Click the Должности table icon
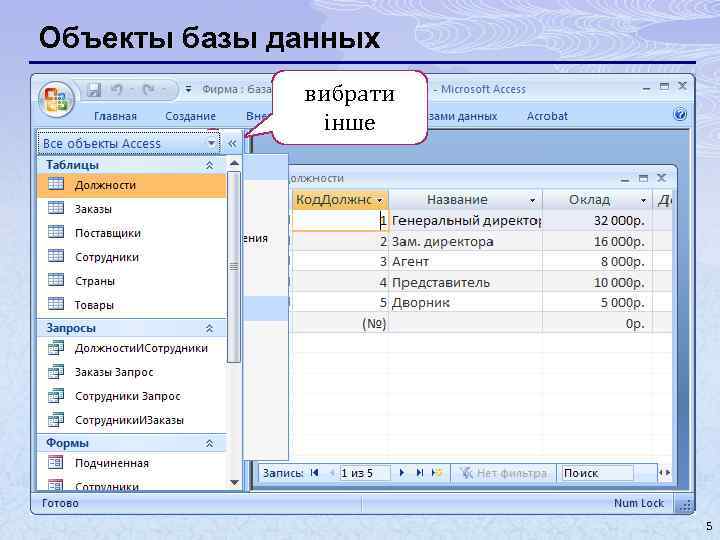 click(56, 184)
